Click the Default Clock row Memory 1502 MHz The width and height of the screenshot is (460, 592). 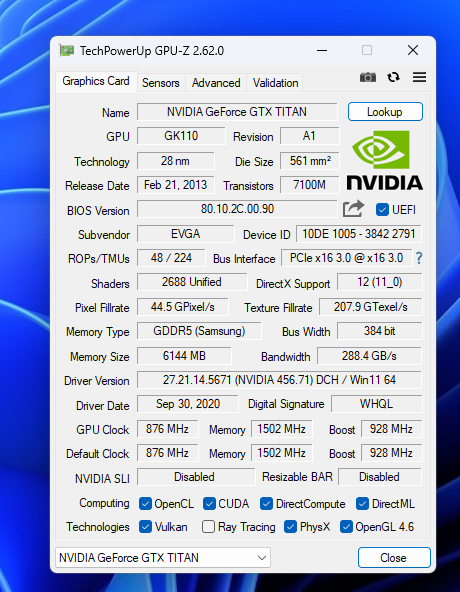pos(281,453)
